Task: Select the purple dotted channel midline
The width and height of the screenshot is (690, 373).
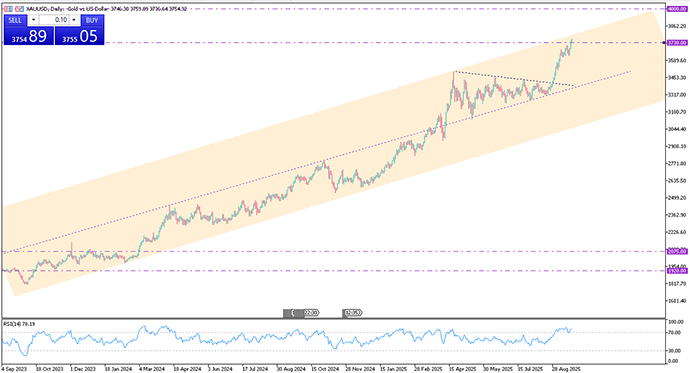Action: pyautogui.click(x=317, y=161)
